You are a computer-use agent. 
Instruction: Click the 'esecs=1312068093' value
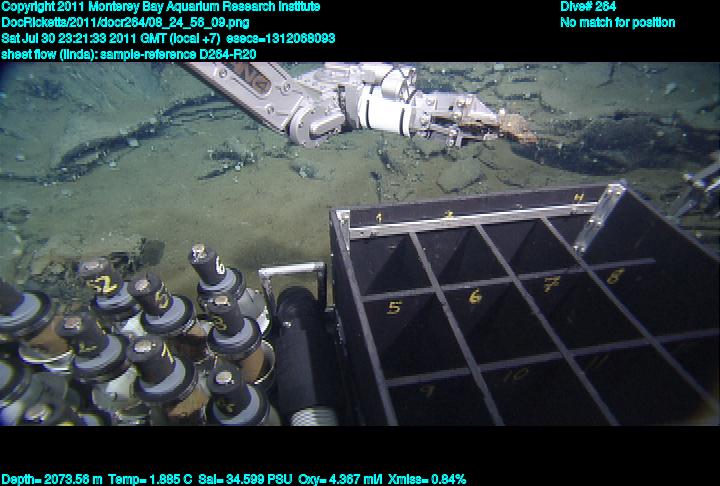click(281, 38)
